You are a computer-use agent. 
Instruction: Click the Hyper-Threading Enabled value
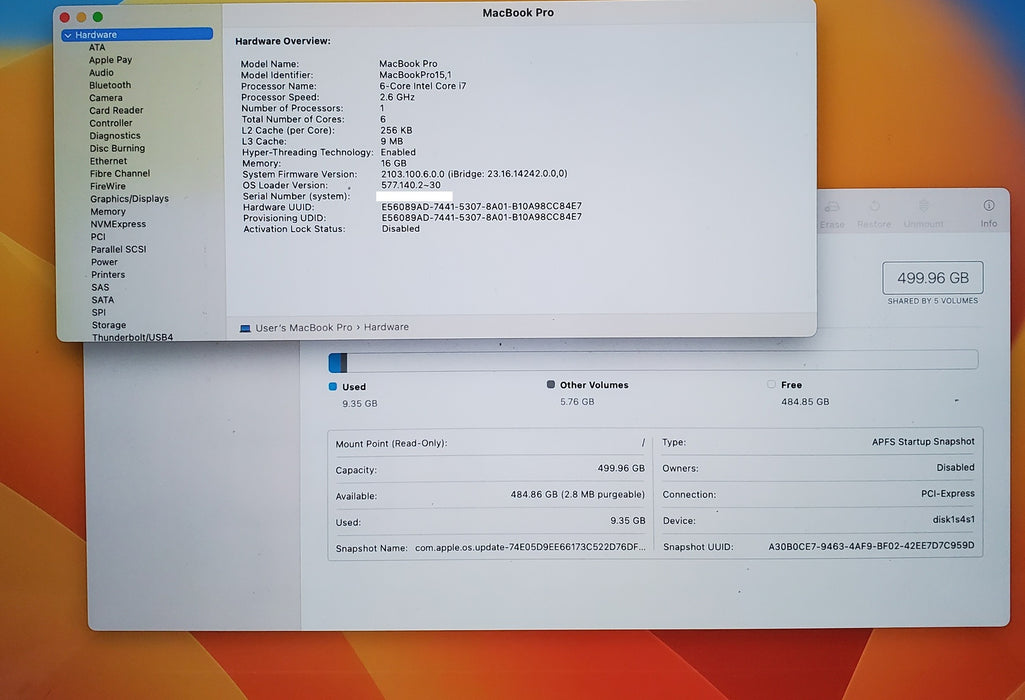coord(398,152)
